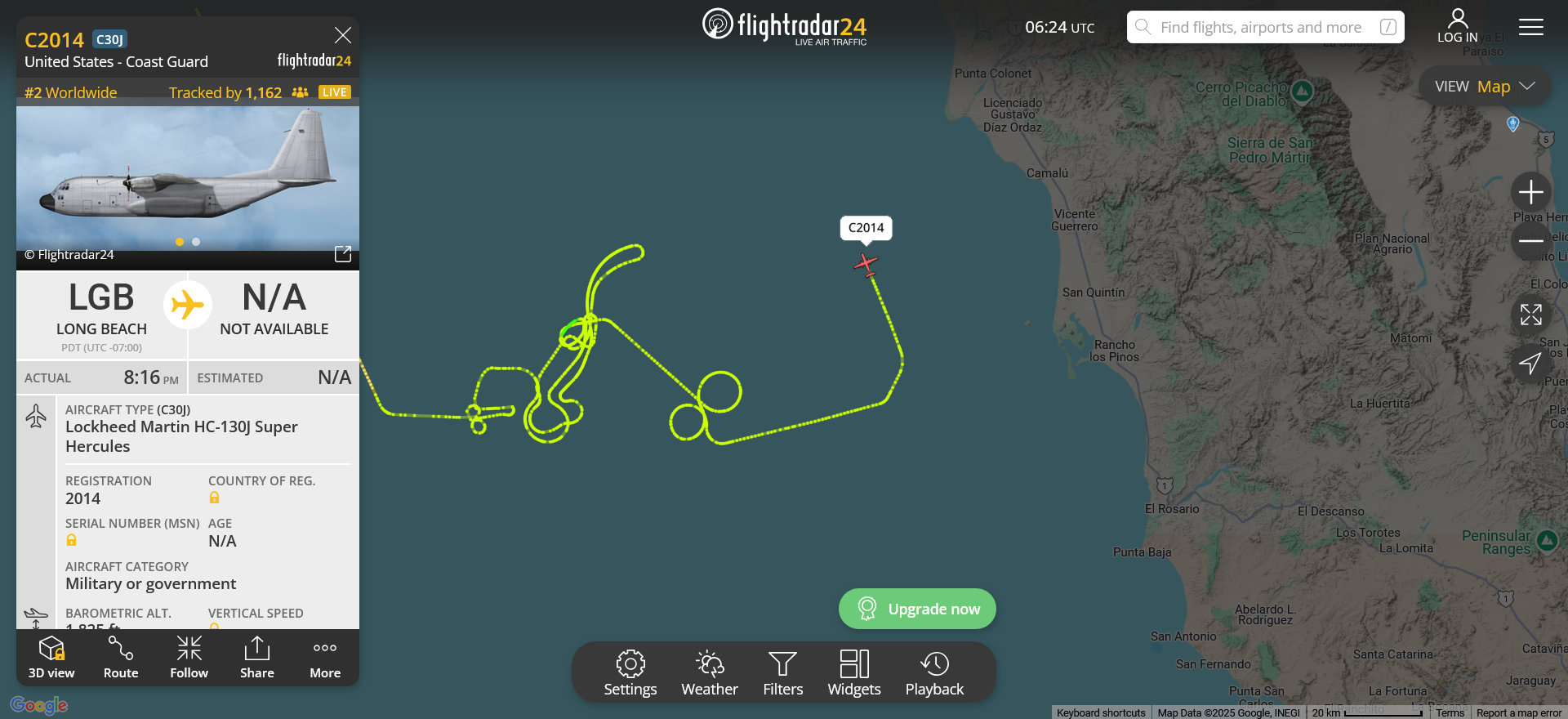Center map on my location
The image size is (1568, 719).
coord(1531,364)
